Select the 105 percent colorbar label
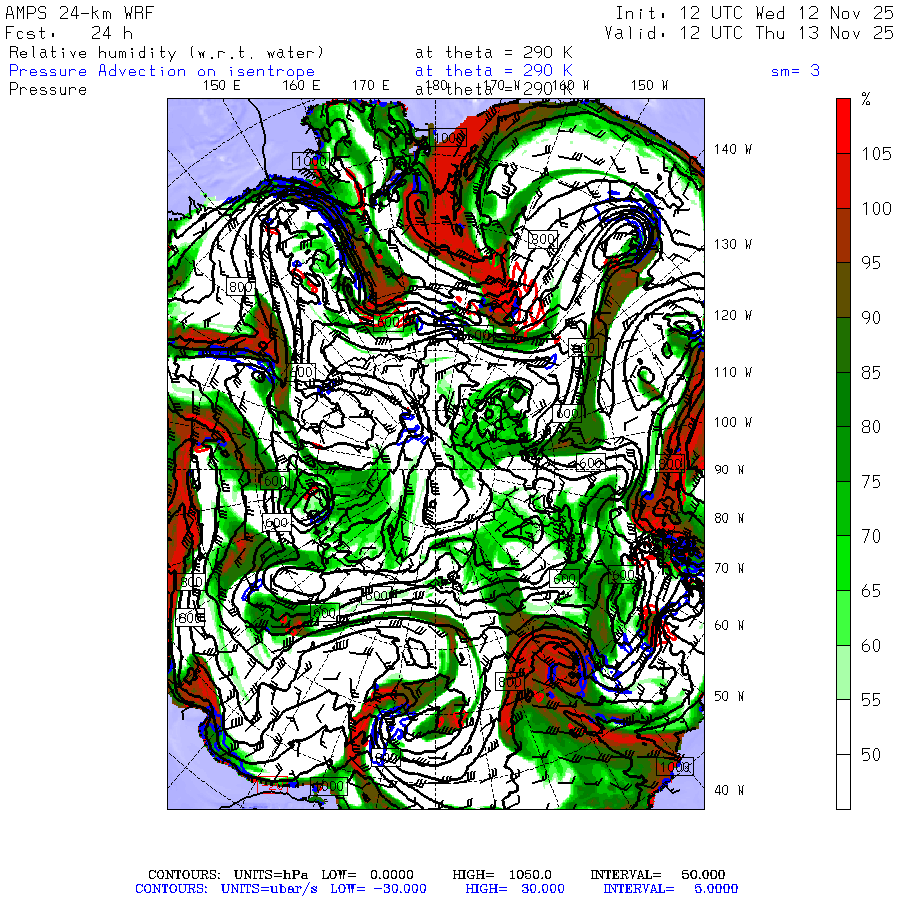 876,154
